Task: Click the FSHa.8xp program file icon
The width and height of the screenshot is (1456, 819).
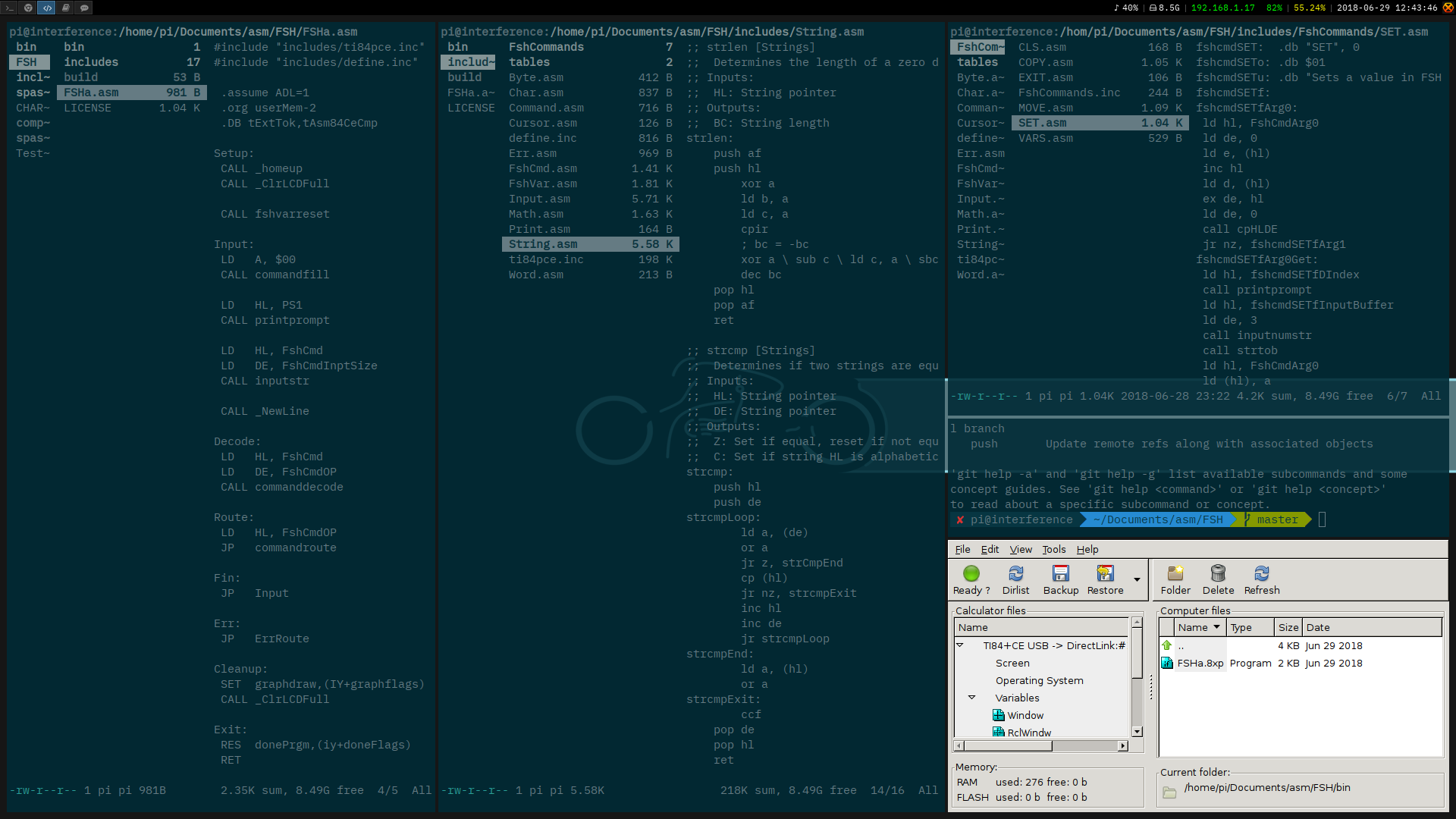Action: pyautogui.click(x=1167, y=663)
